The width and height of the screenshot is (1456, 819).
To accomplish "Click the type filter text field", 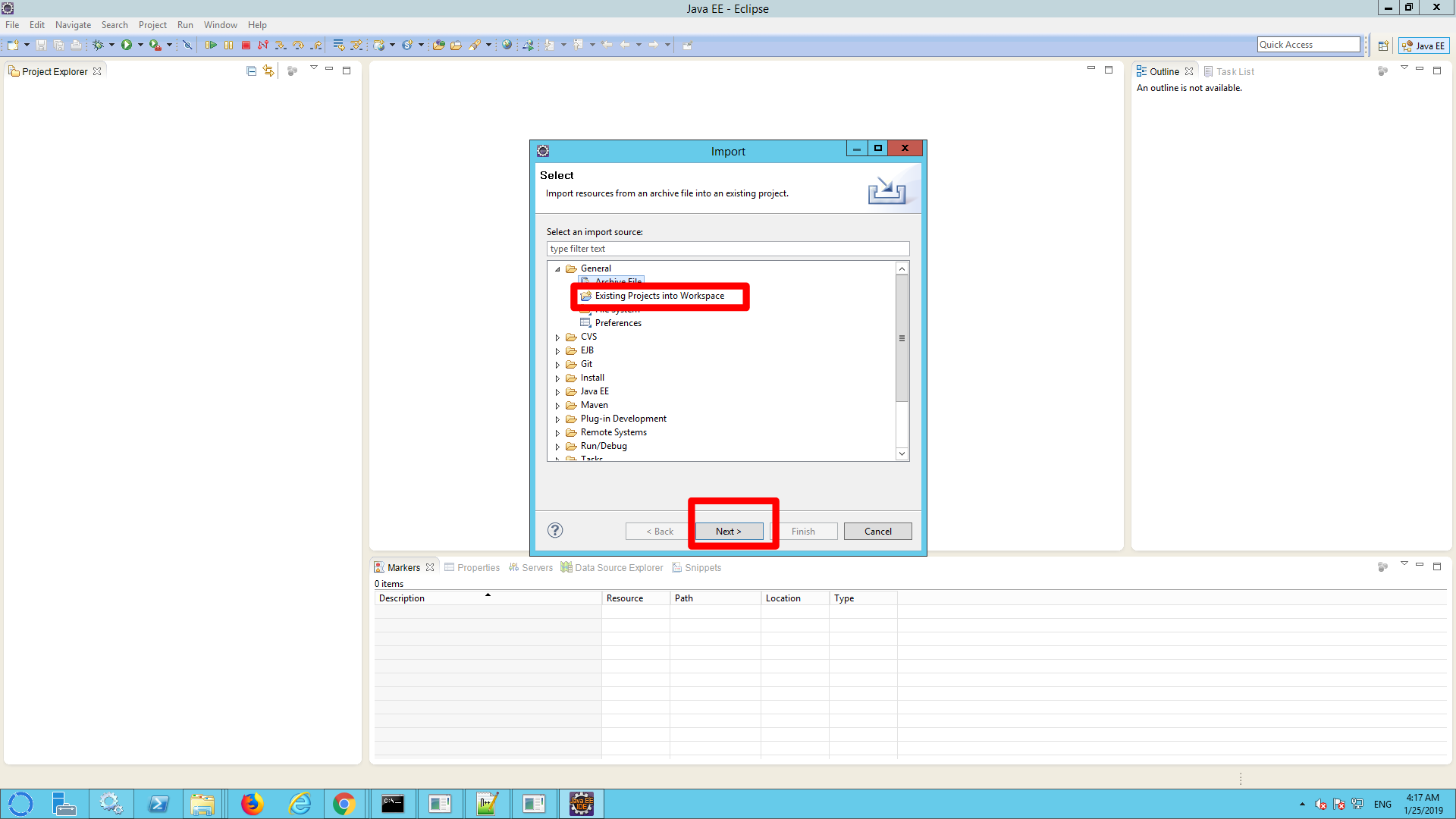I will (728, 249).
